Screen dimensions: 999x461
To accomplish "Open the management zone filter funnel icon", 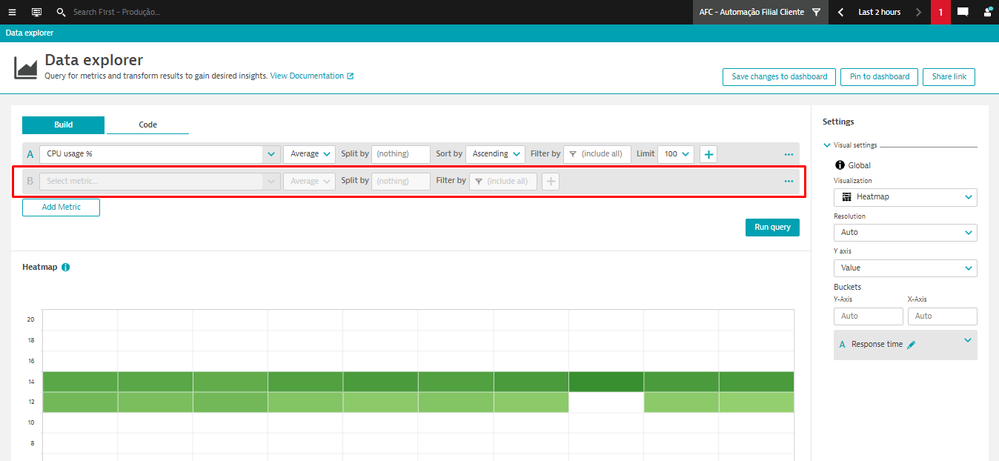I will pos(816,12).
